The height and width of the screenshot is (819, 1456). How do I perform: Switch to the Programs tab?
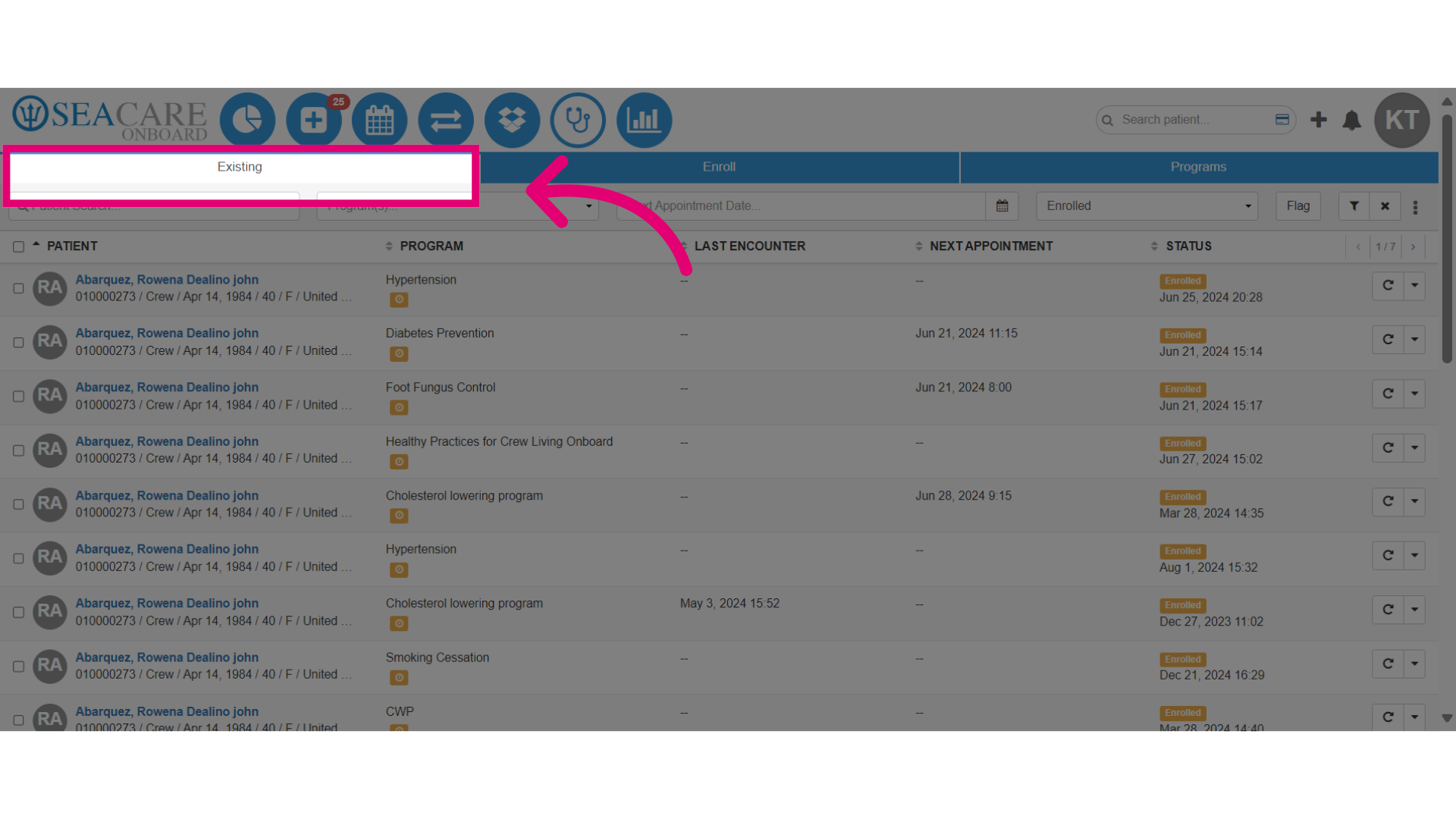click(x=1198, y=167)
